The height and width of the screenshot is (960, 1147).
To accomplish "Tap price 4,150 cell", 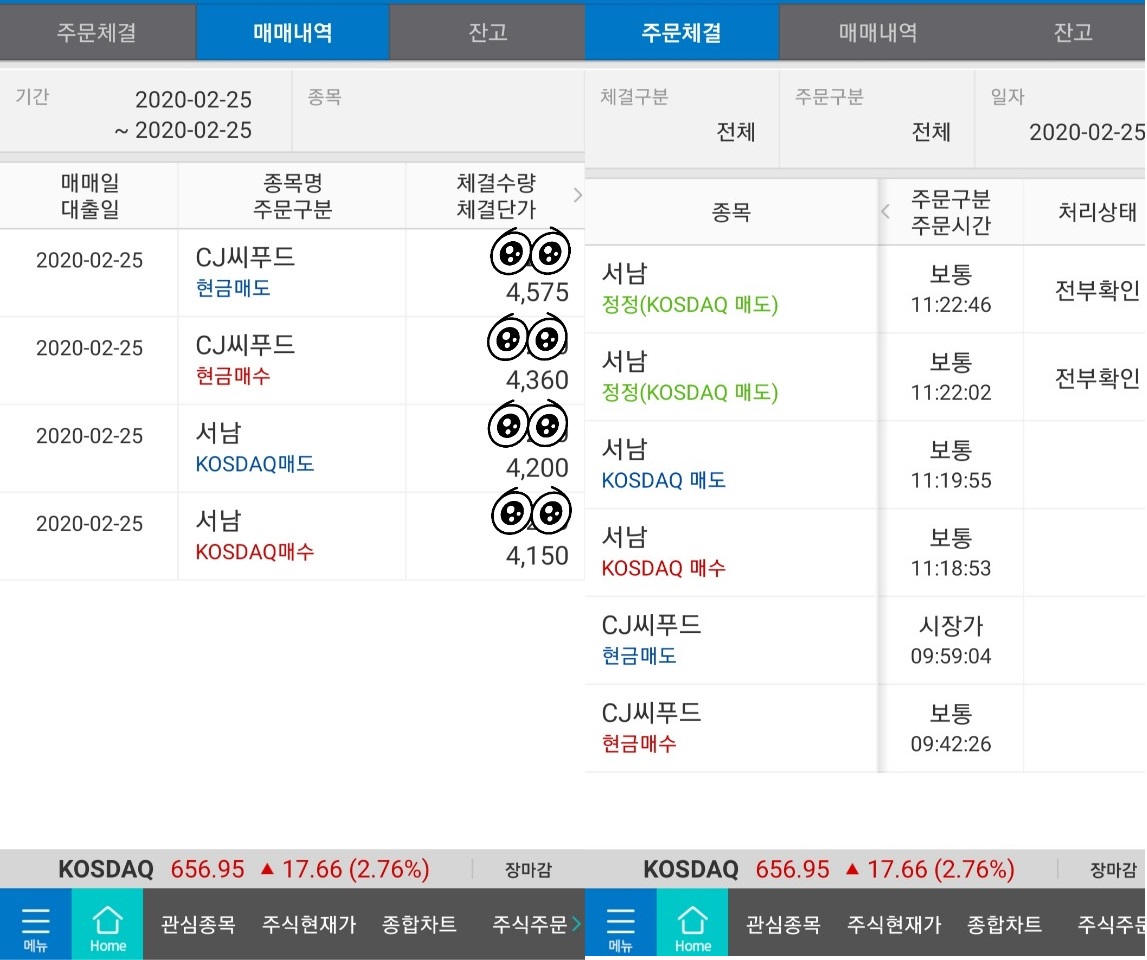I will pos(537,555).
